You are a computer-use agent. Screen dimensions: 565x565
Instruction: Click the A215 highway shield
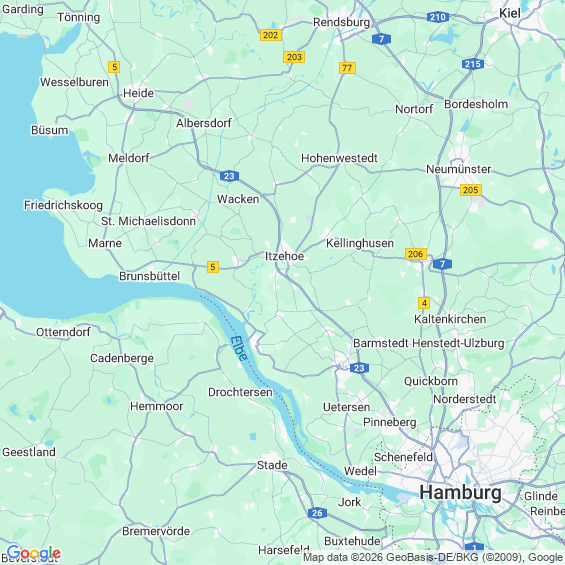472,64
